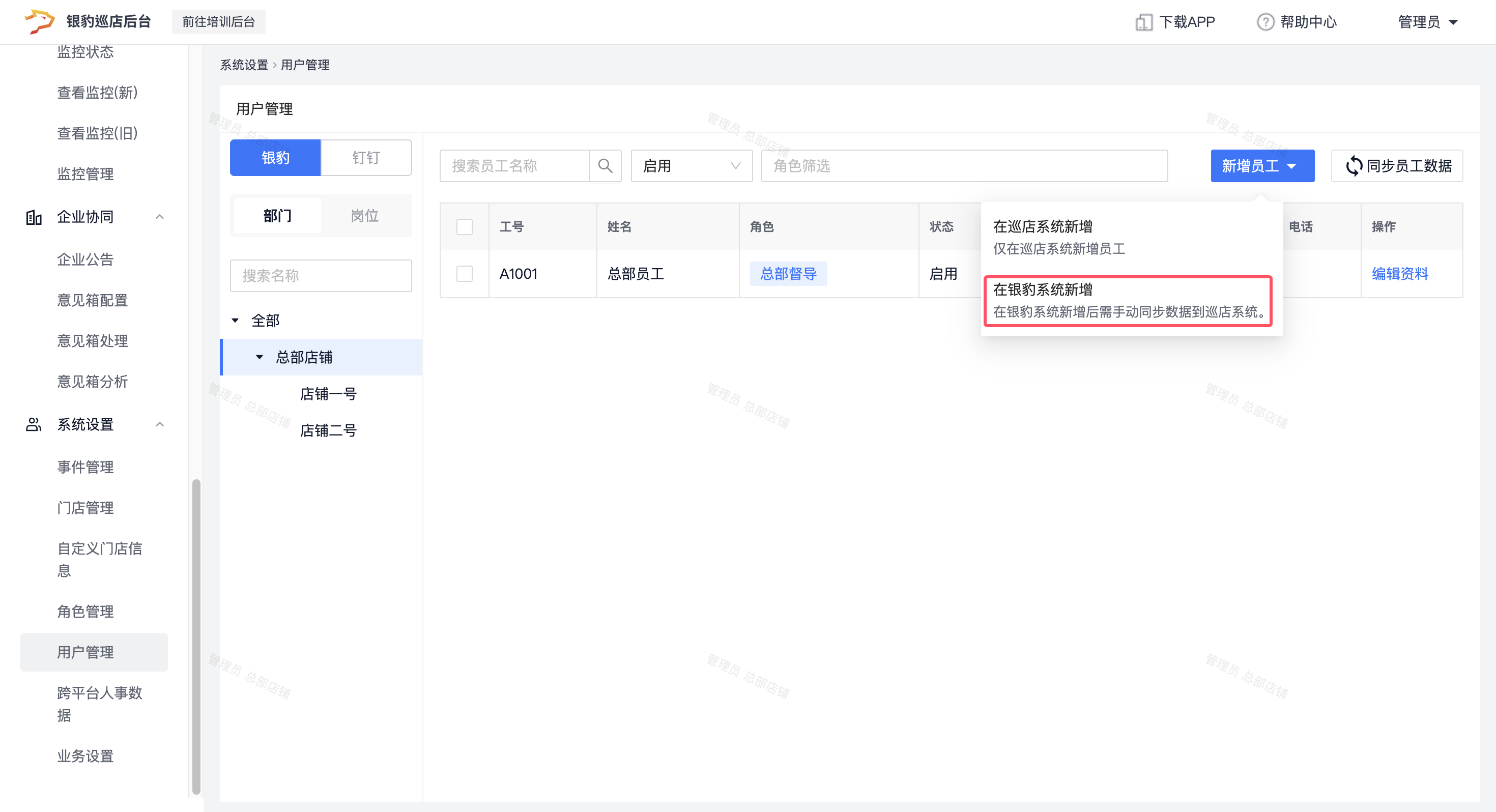Viewport: 1496px width, 812px height.
Task: Click the 新增员工 caret arrow
Action: (x=1291, y=167)
